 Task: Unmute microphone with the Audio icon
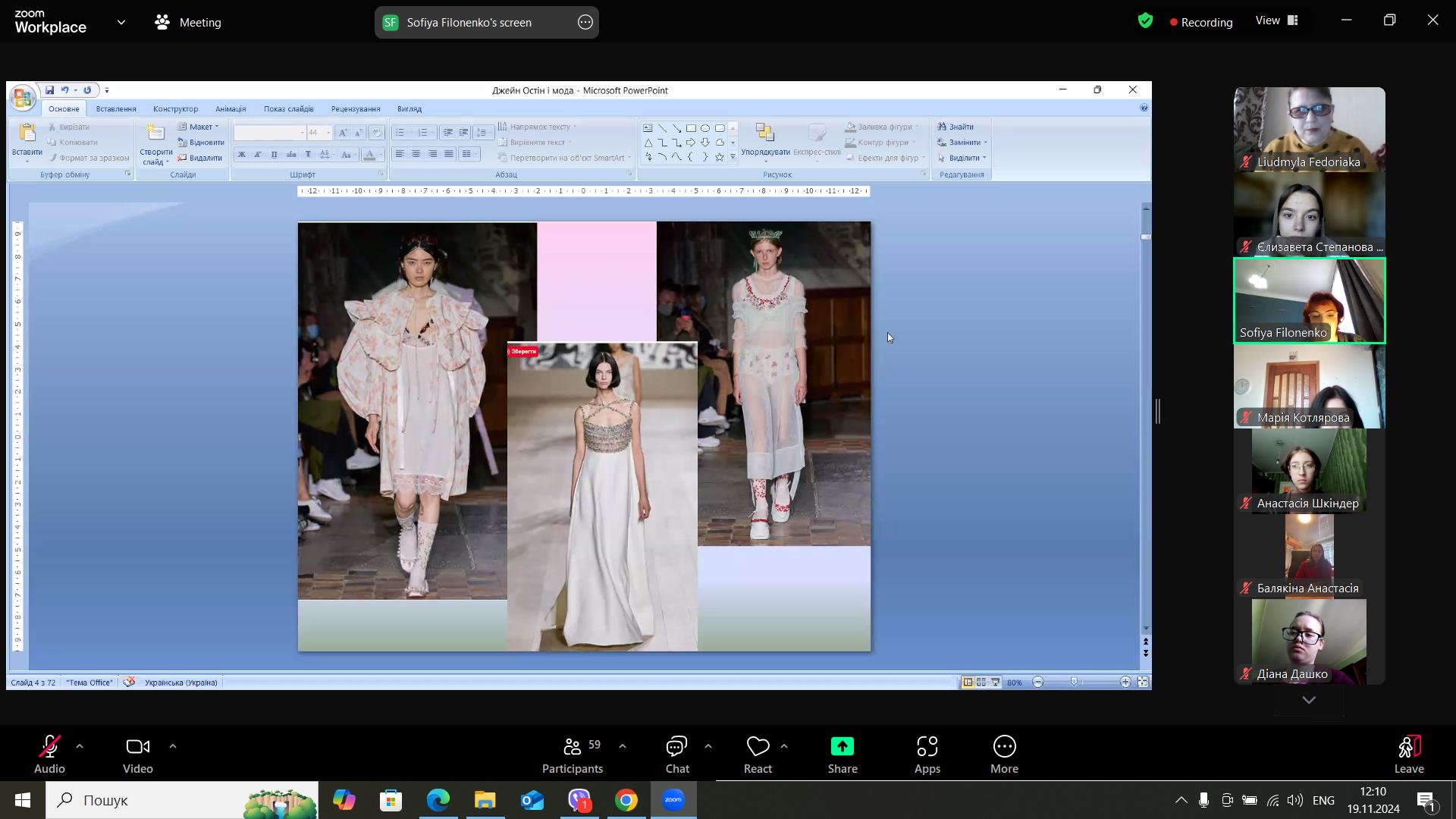(x=49, y=748)
